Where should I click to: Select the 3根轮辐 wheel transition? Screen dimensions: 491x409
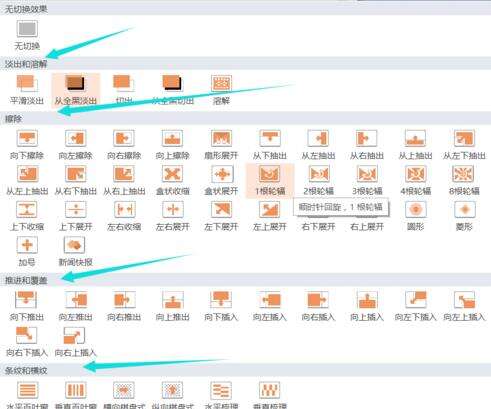[x=367, y=181]
